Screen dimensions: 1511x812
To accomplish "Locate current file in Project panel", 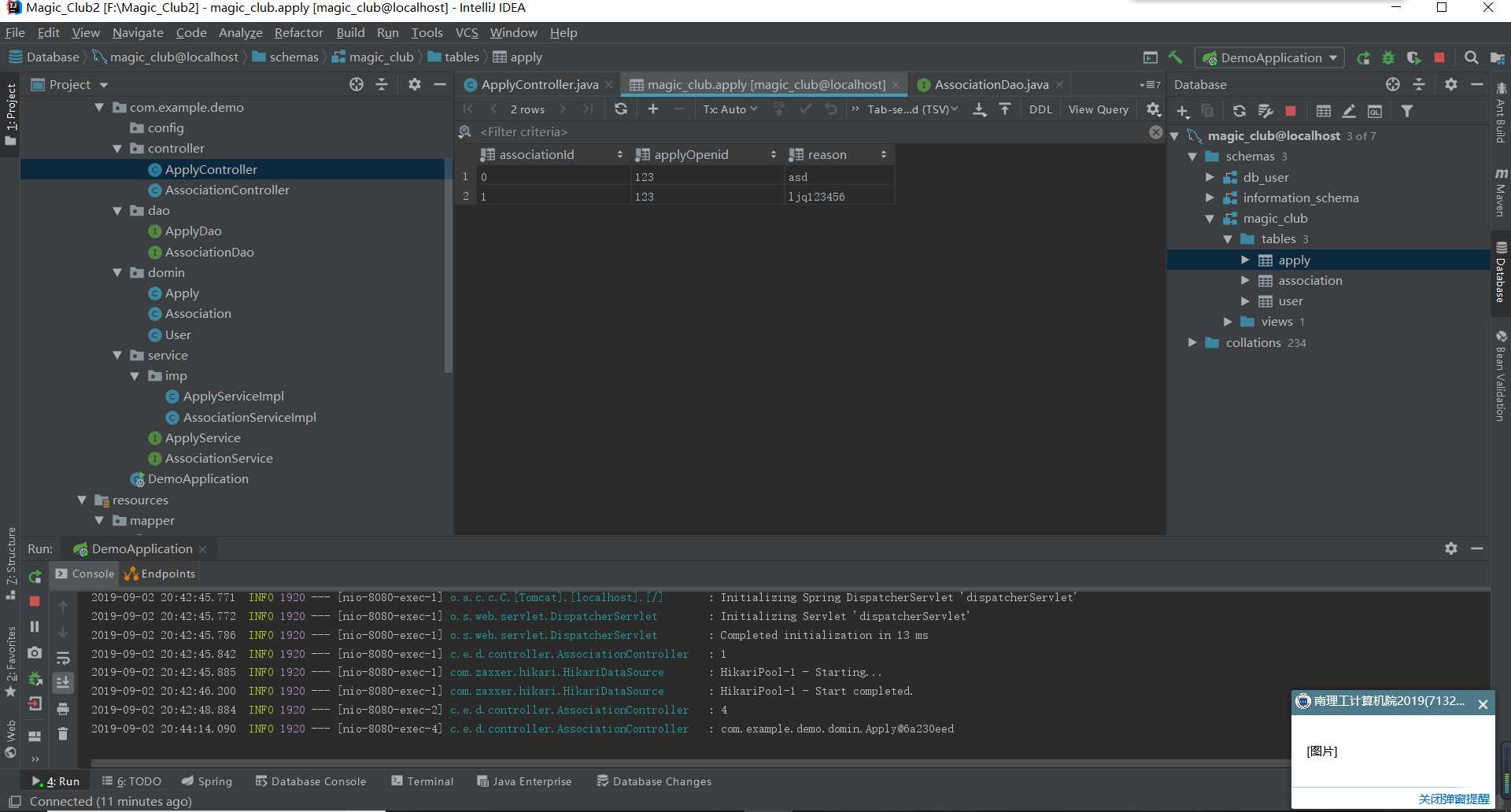I will click(x=357, y=84).
